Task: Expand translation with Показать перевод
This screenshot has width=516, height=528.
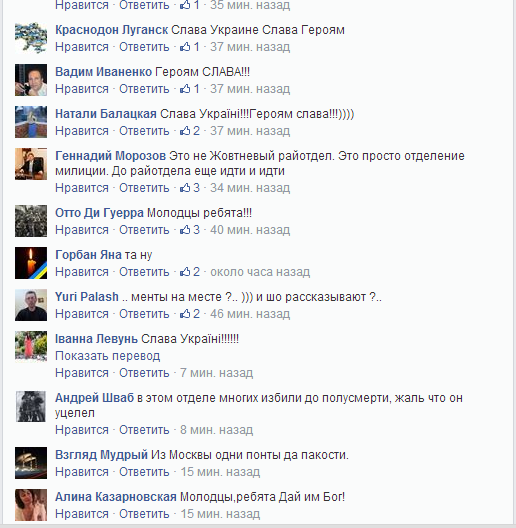Action: click(x=107, y=356)
